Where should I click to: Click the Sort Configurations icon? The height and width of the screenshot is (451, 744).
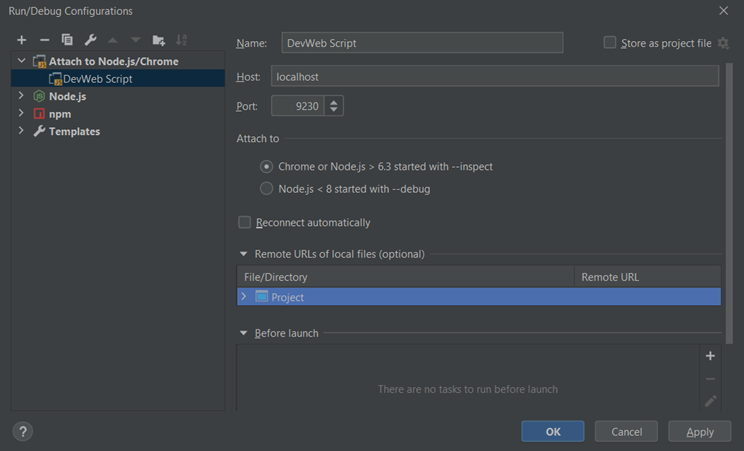click(x=181, y=40)
